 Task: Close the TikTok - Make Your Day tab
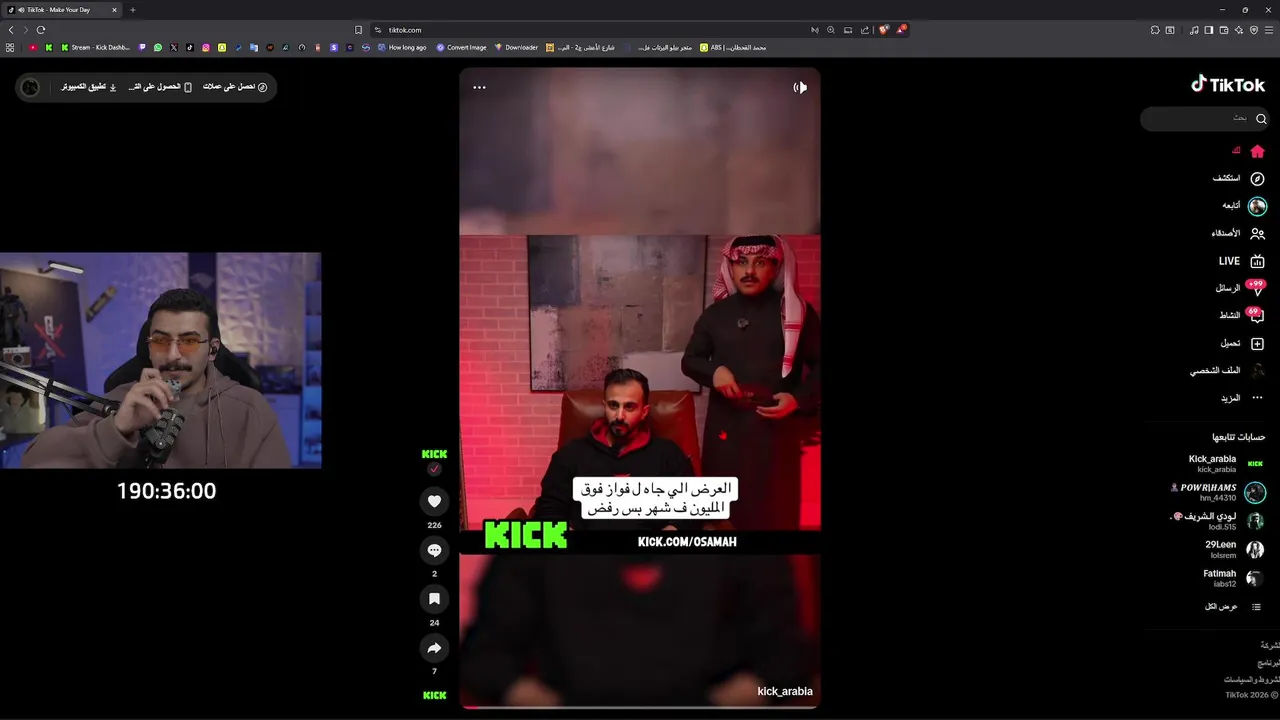[114, 10]
